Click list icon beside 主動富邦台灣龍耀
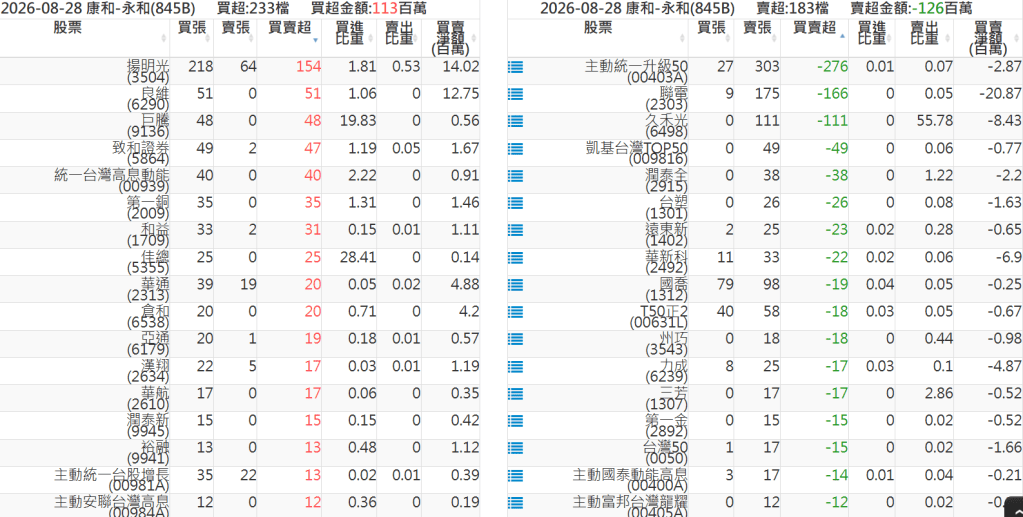 [x=515, y=503]
